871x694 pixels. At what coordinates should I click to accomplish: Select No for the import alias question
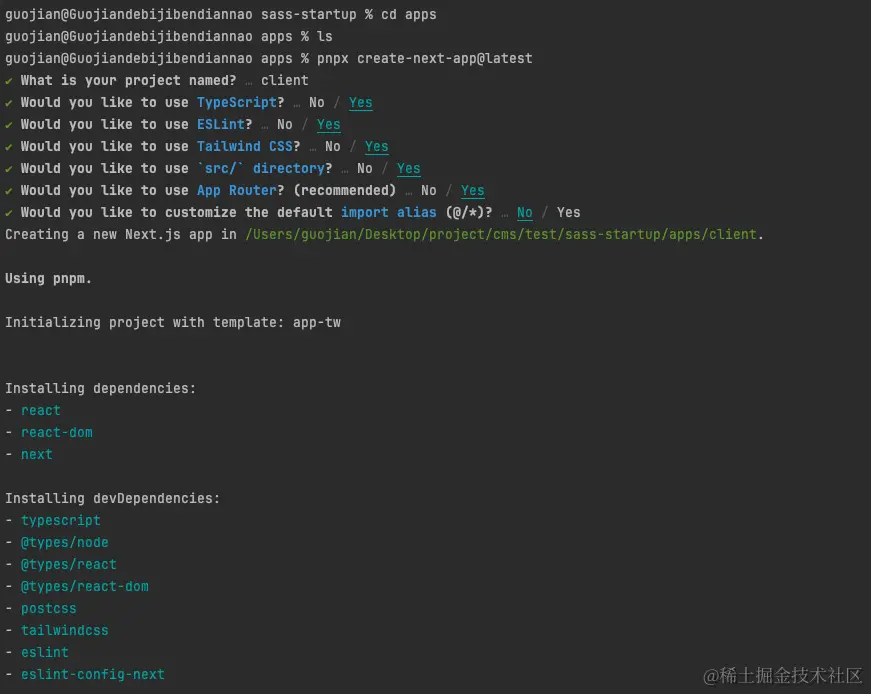tap(524, 213)
